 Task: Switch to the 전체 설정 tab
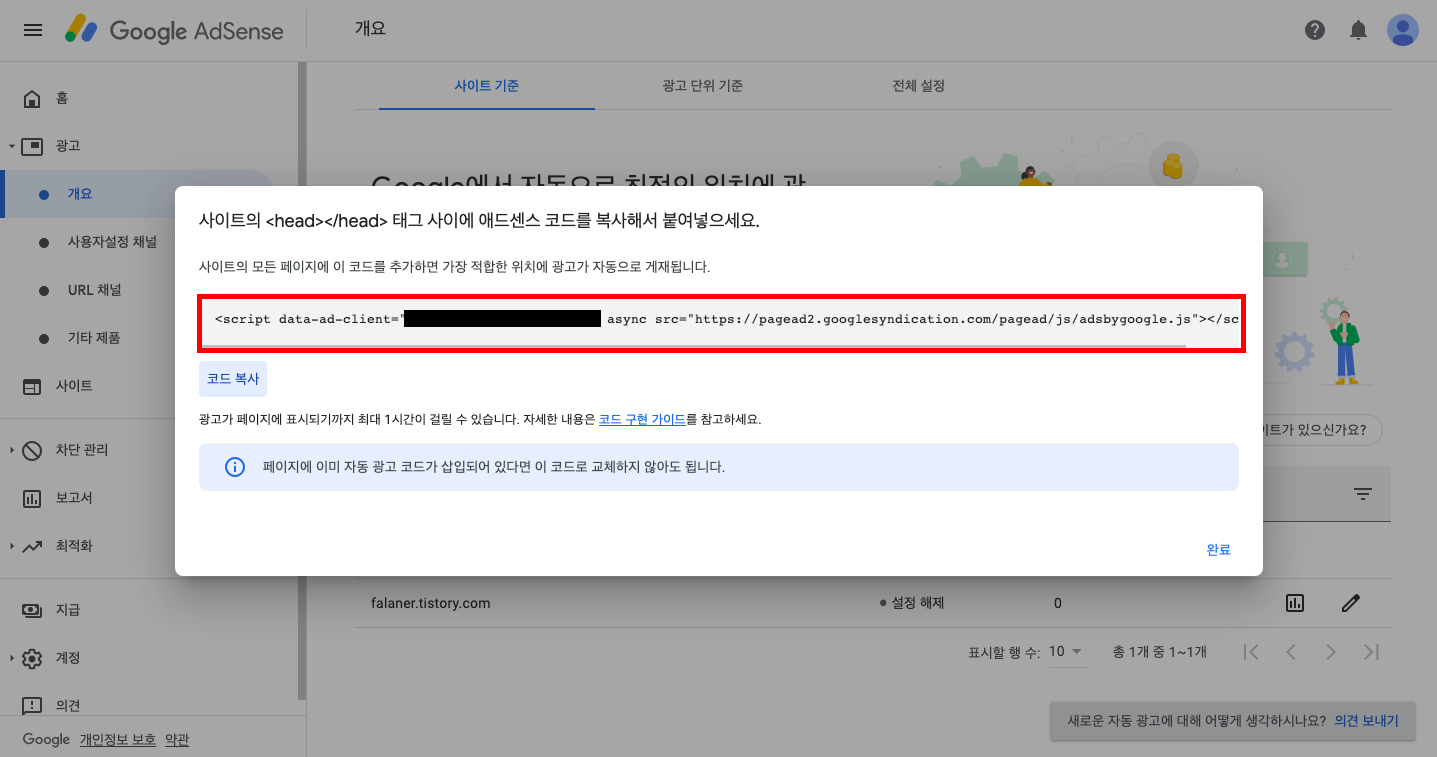[917, 86]
